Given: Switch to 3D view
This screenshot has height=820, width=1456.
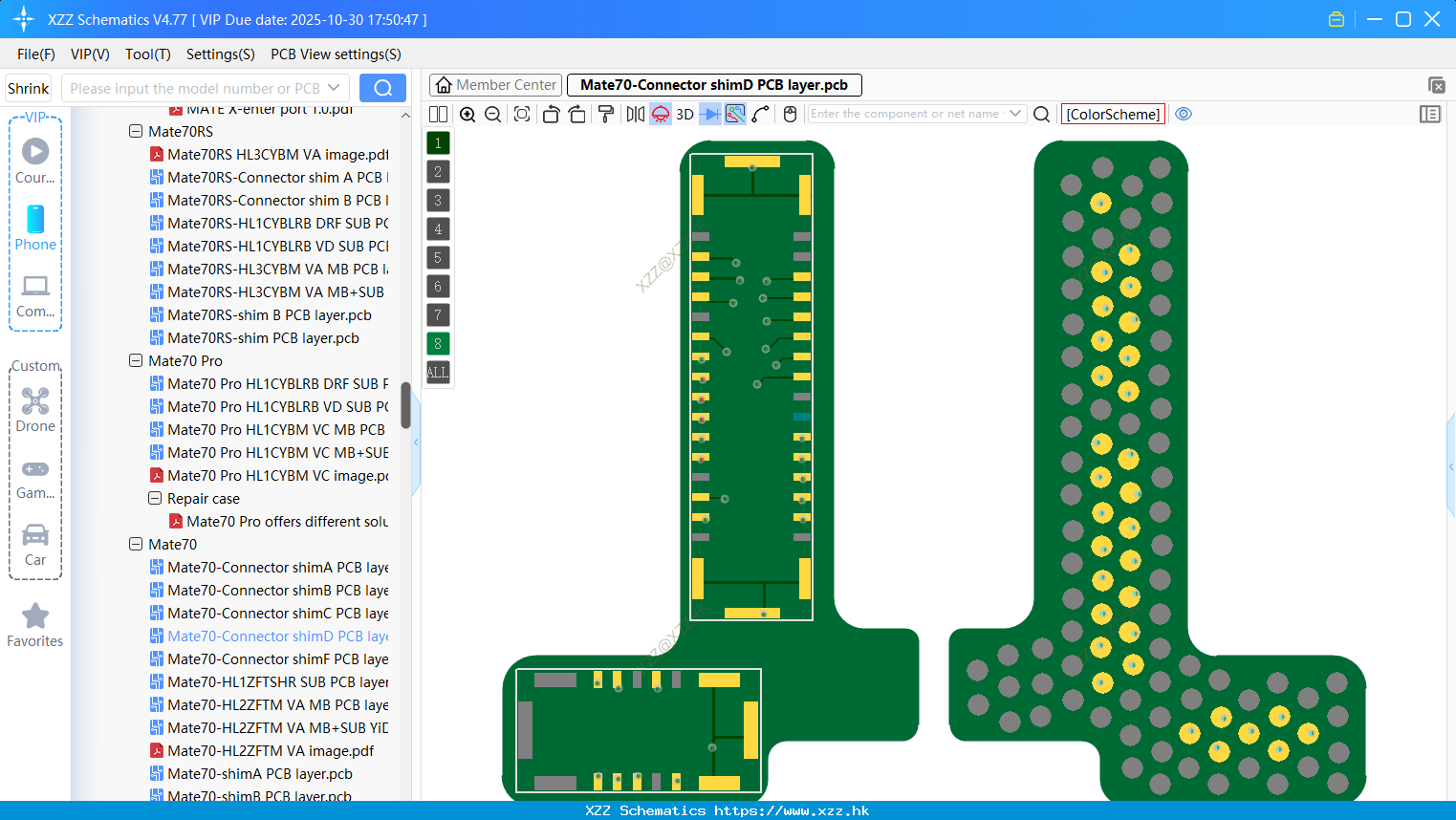Looking at the screenshot, I should 685,114.
